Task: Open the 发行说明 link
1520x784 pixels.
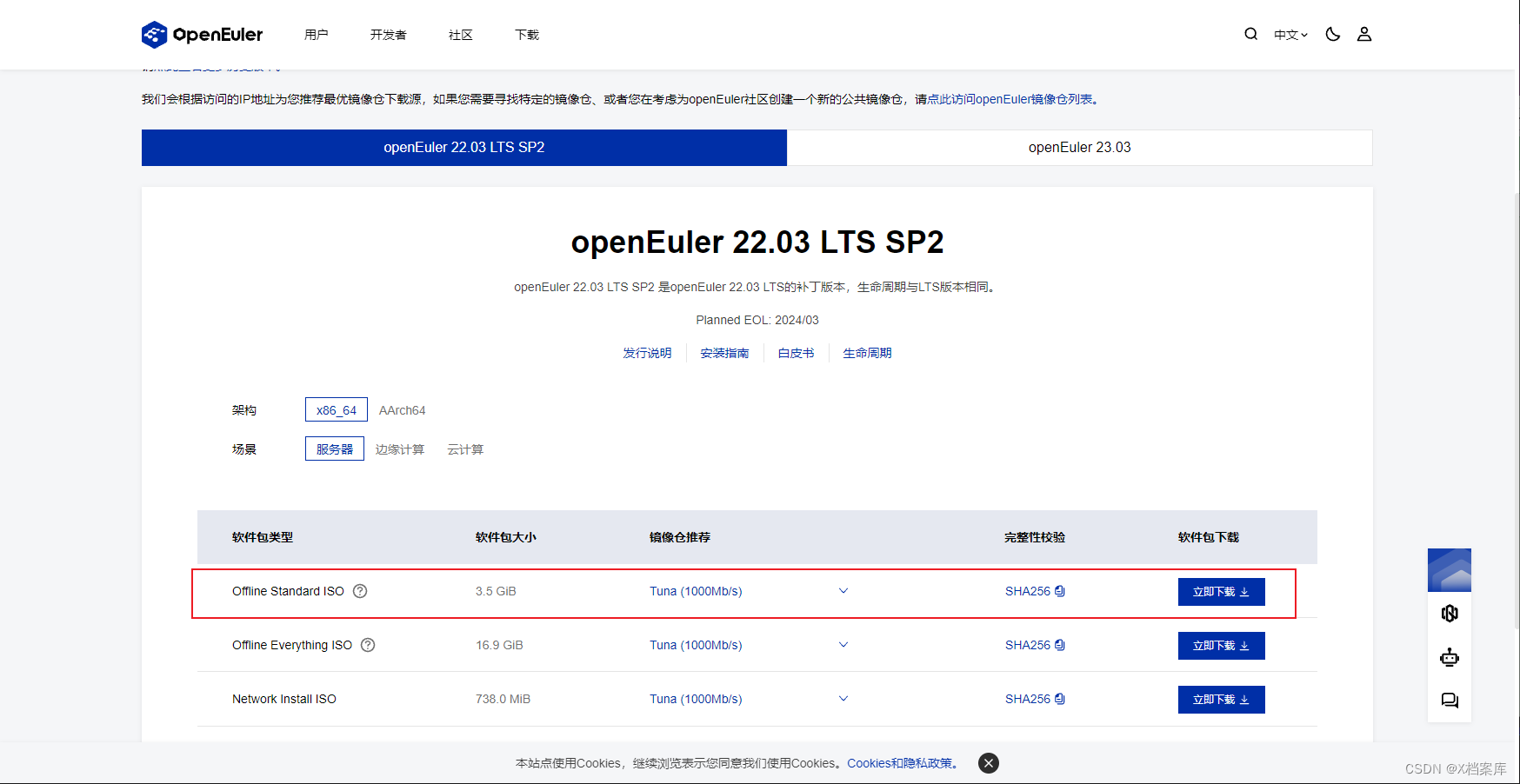Action: pyautogui.click(x=647, y=353)
